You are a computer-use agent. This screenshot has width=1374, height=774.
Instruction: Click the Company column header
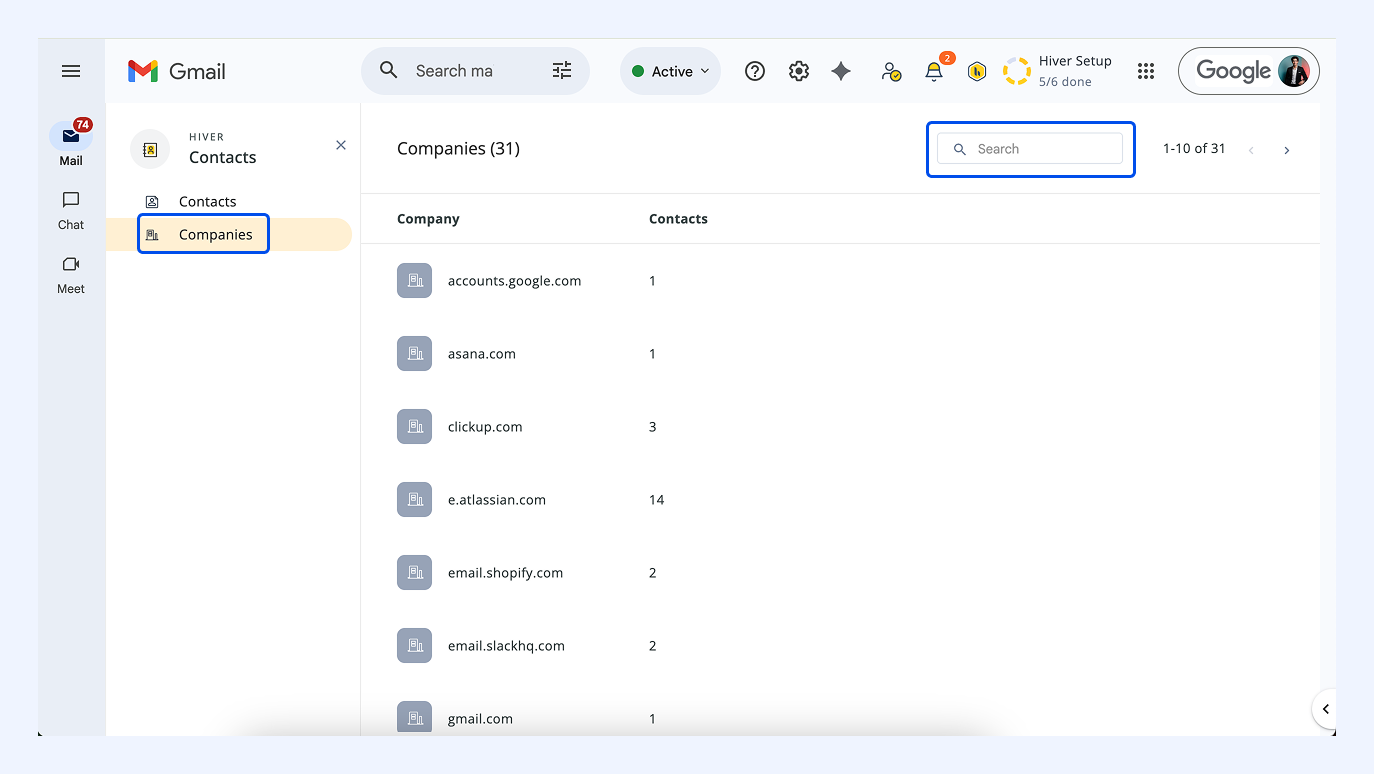[x=428, y=219]
